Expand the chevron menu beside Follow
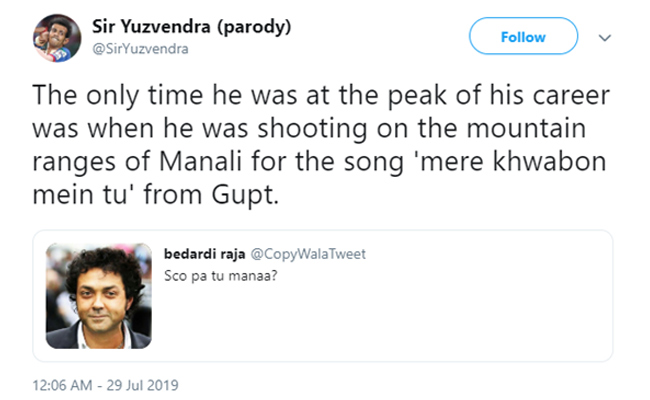The width and height of the screenshot is (650, 400). click(605, 38)
